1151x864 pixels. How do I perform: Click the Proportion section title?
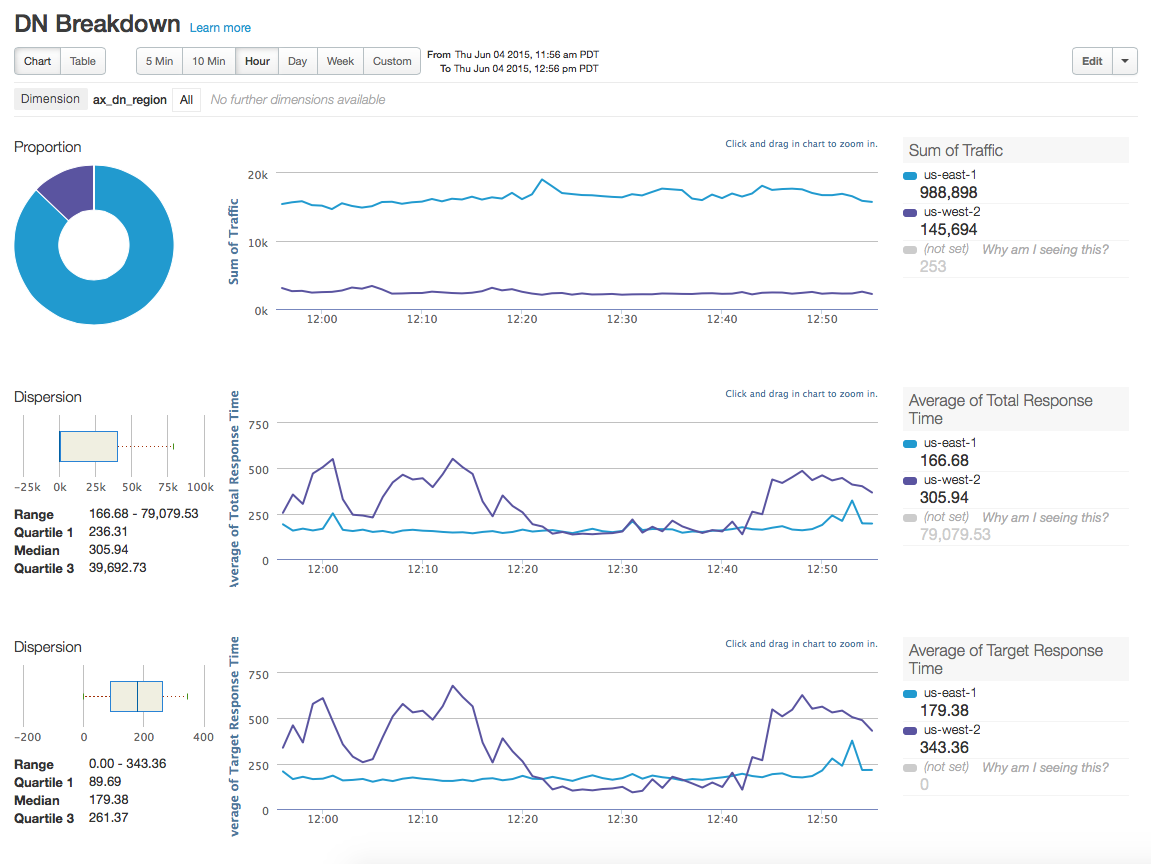[x=48, y=147]
